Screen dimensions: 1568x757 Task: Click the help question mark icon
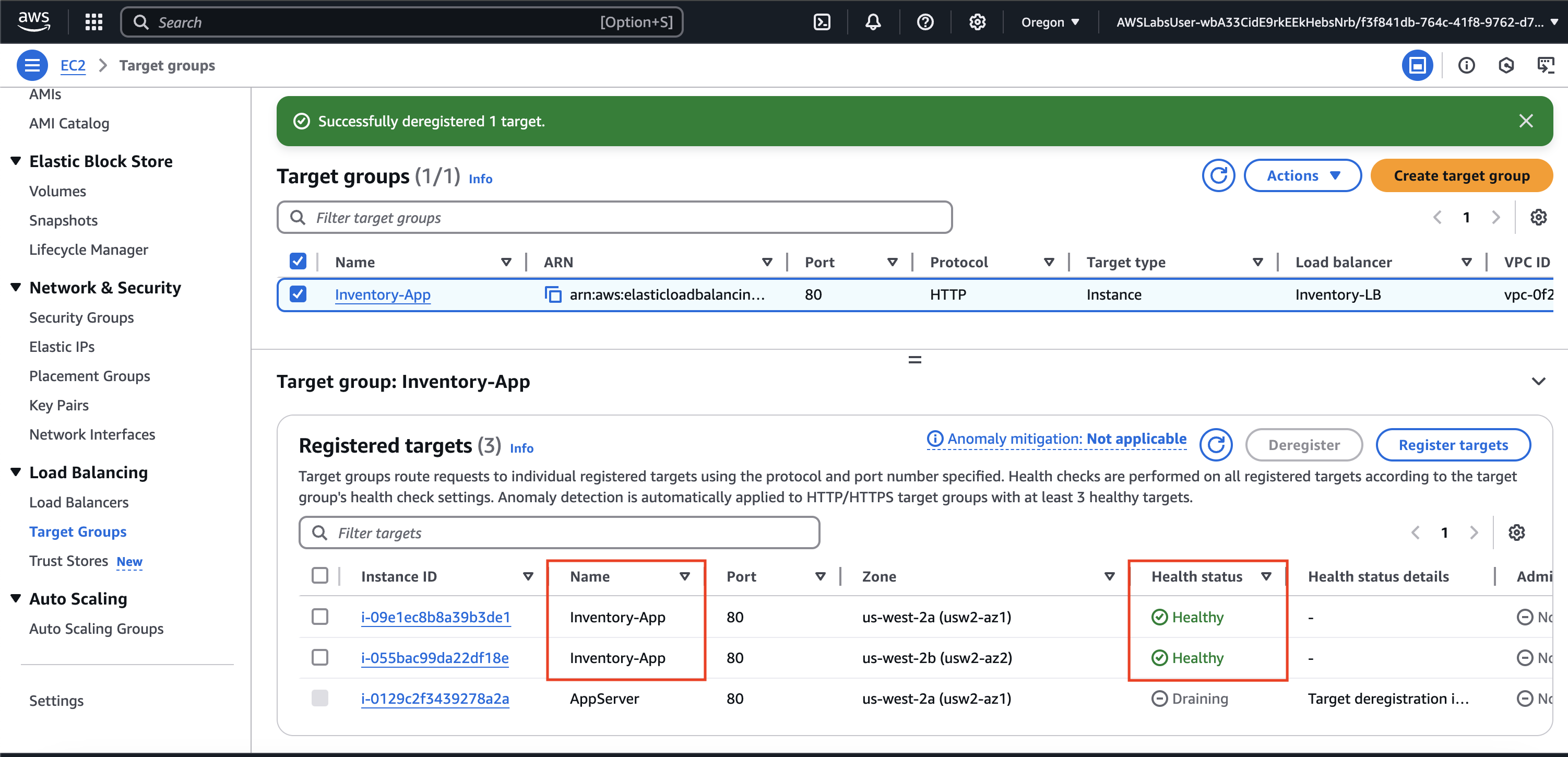[924, 22]
